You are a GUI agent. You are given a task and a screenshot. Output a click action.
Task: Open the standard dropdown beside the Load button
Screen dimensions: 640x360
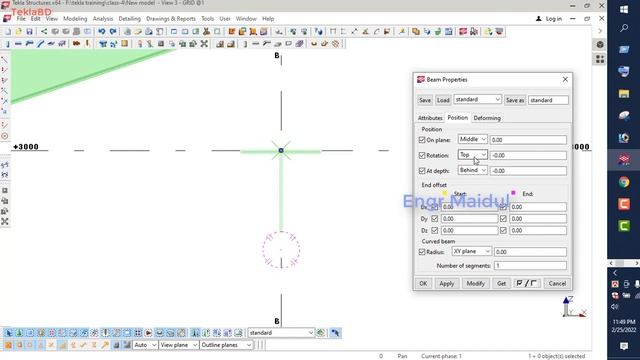tap(477, 100)
